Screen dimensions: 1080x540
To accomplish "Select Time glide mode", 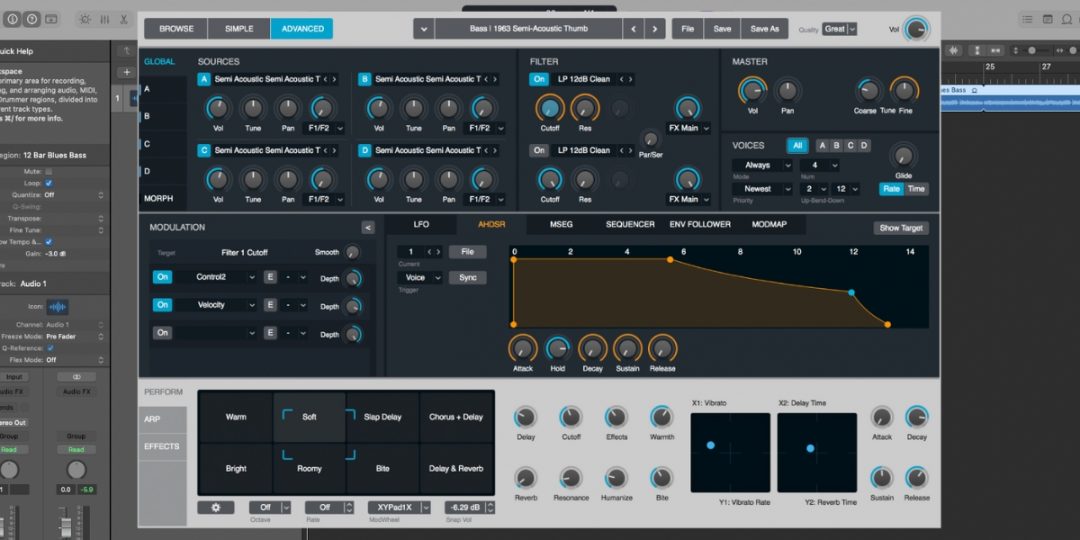I will point(916,189).
